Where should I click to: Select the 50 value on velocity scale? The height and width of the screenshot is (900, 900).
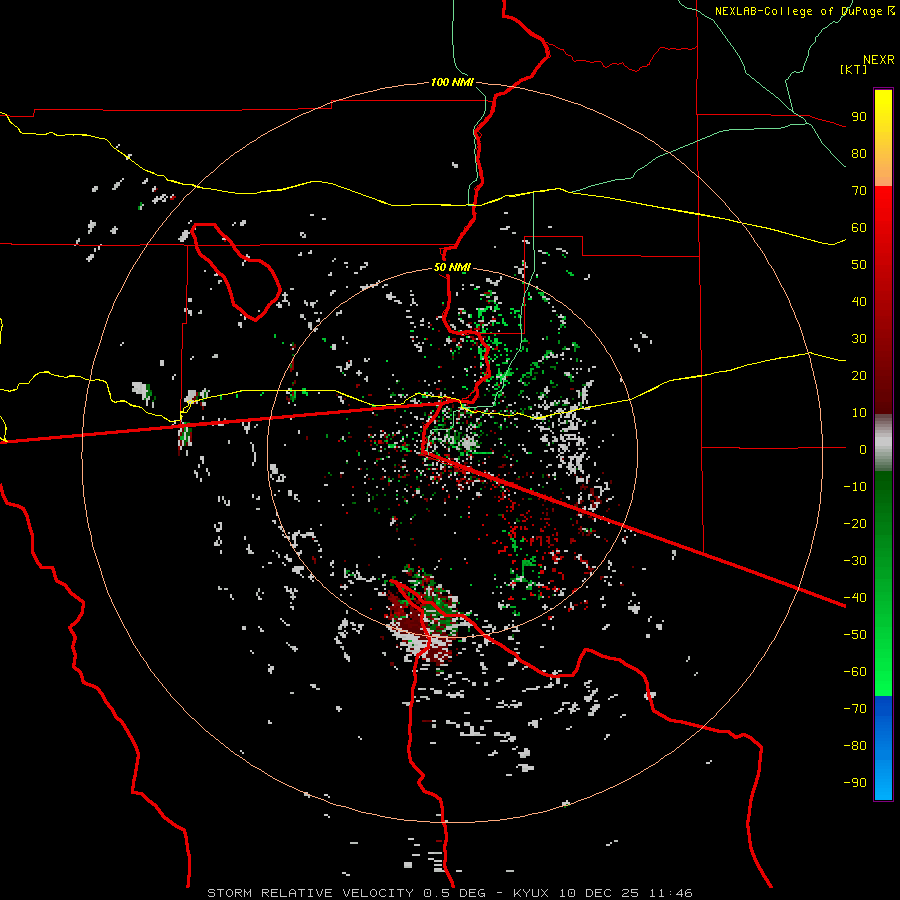(859, 265)
